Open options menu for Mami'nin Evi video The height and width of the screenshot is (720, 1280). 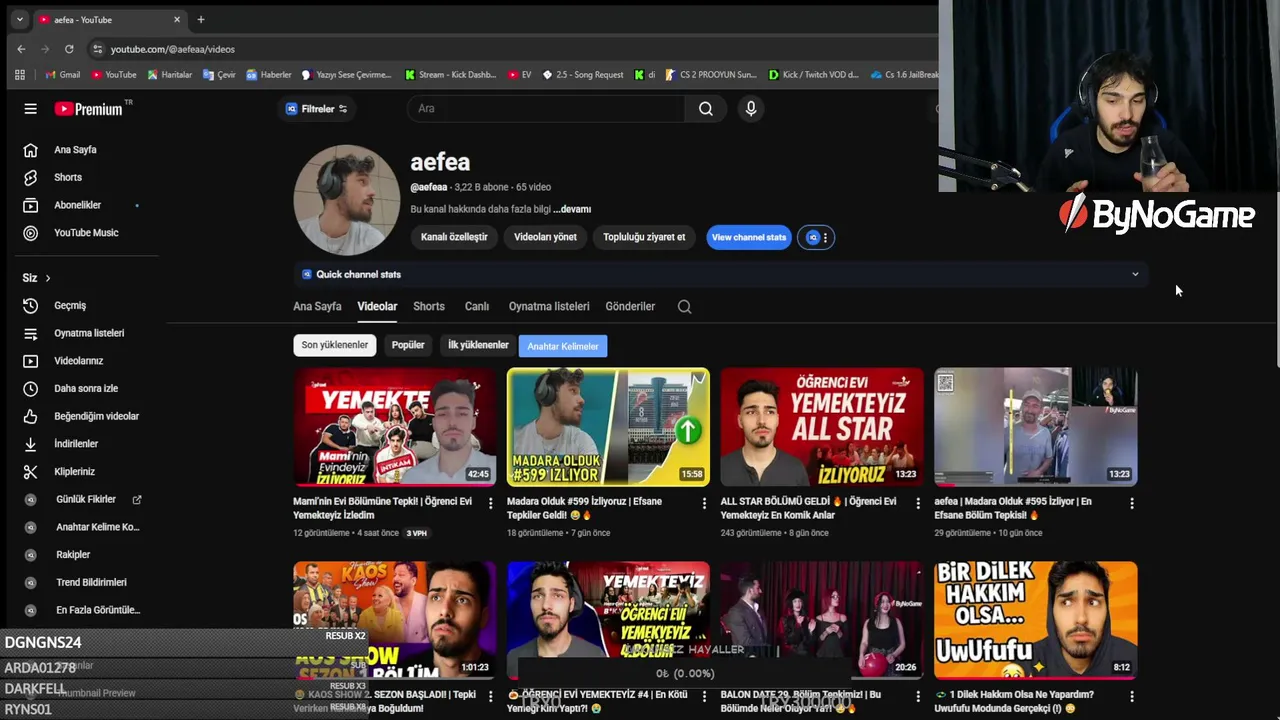(490, 504)
